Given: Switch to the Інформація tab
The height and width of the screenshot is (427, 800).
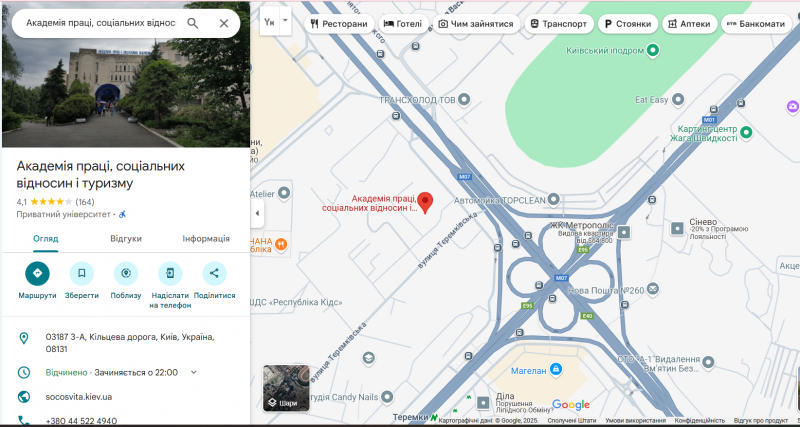Looking at the screenshot, I should [206, 239].
